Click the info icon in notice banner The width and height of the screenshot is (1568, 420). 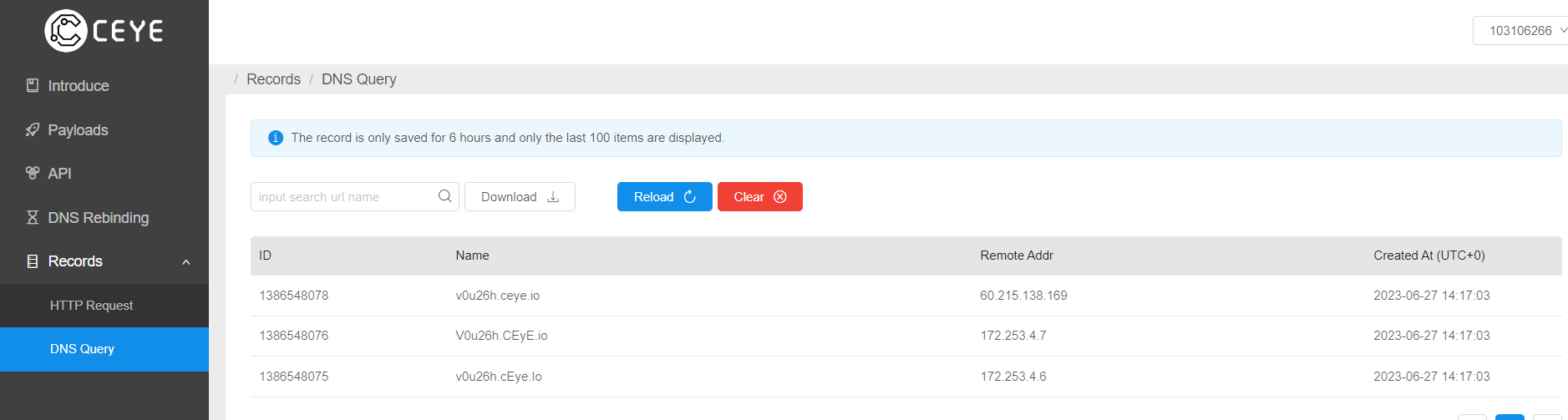point(276,138)
